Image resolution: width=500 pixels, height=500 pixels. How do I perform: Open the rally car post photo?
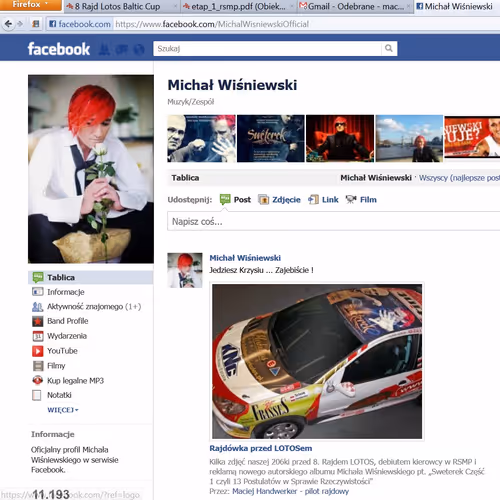[x=317, y=361]
